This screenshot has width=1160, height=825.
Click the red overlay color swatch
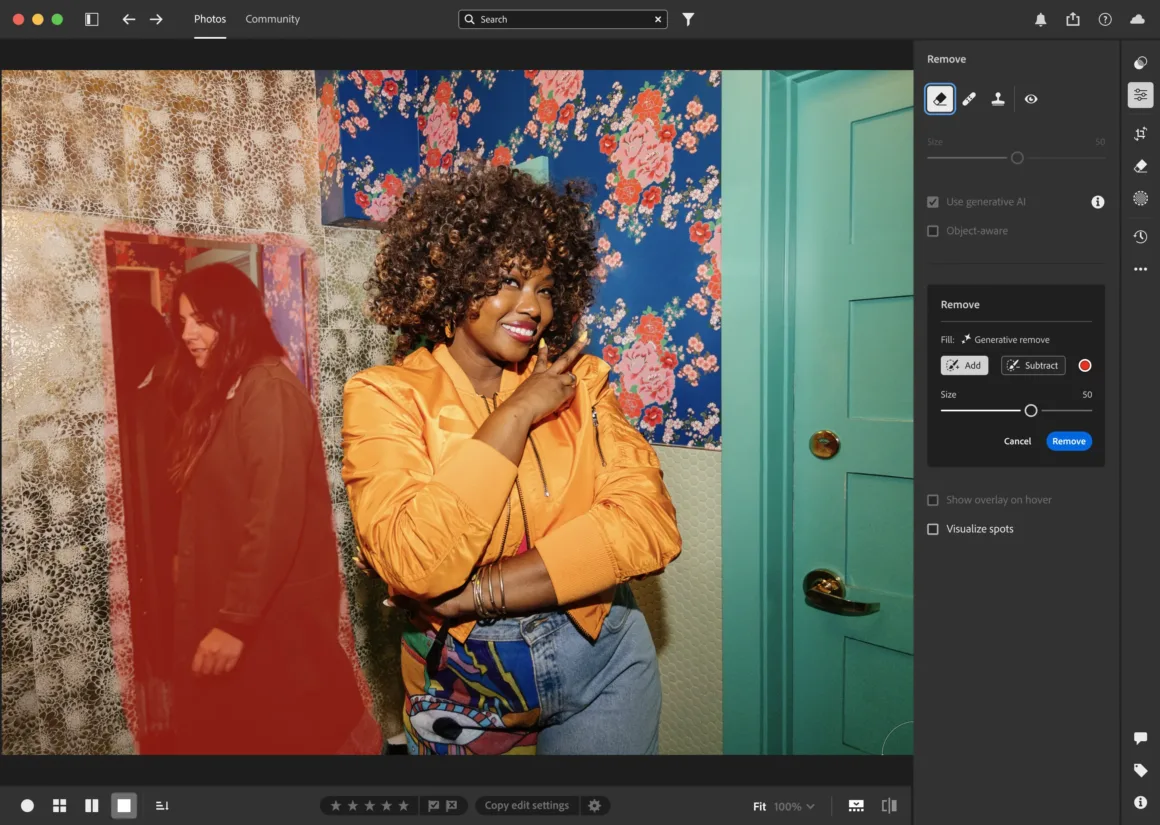(1085, 366)
